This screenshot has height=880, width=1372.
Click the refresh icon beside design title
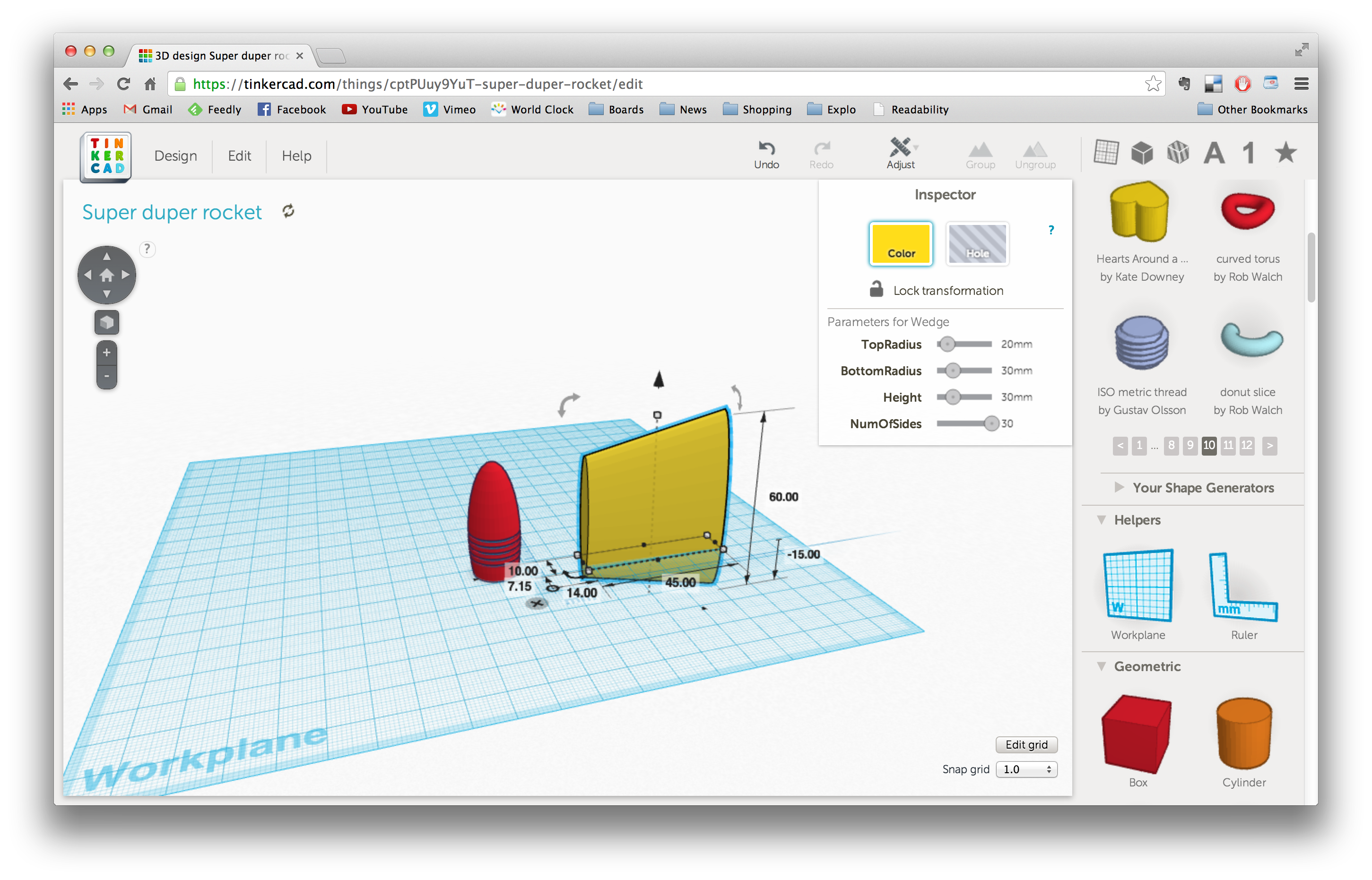click(x=288, y=211)
